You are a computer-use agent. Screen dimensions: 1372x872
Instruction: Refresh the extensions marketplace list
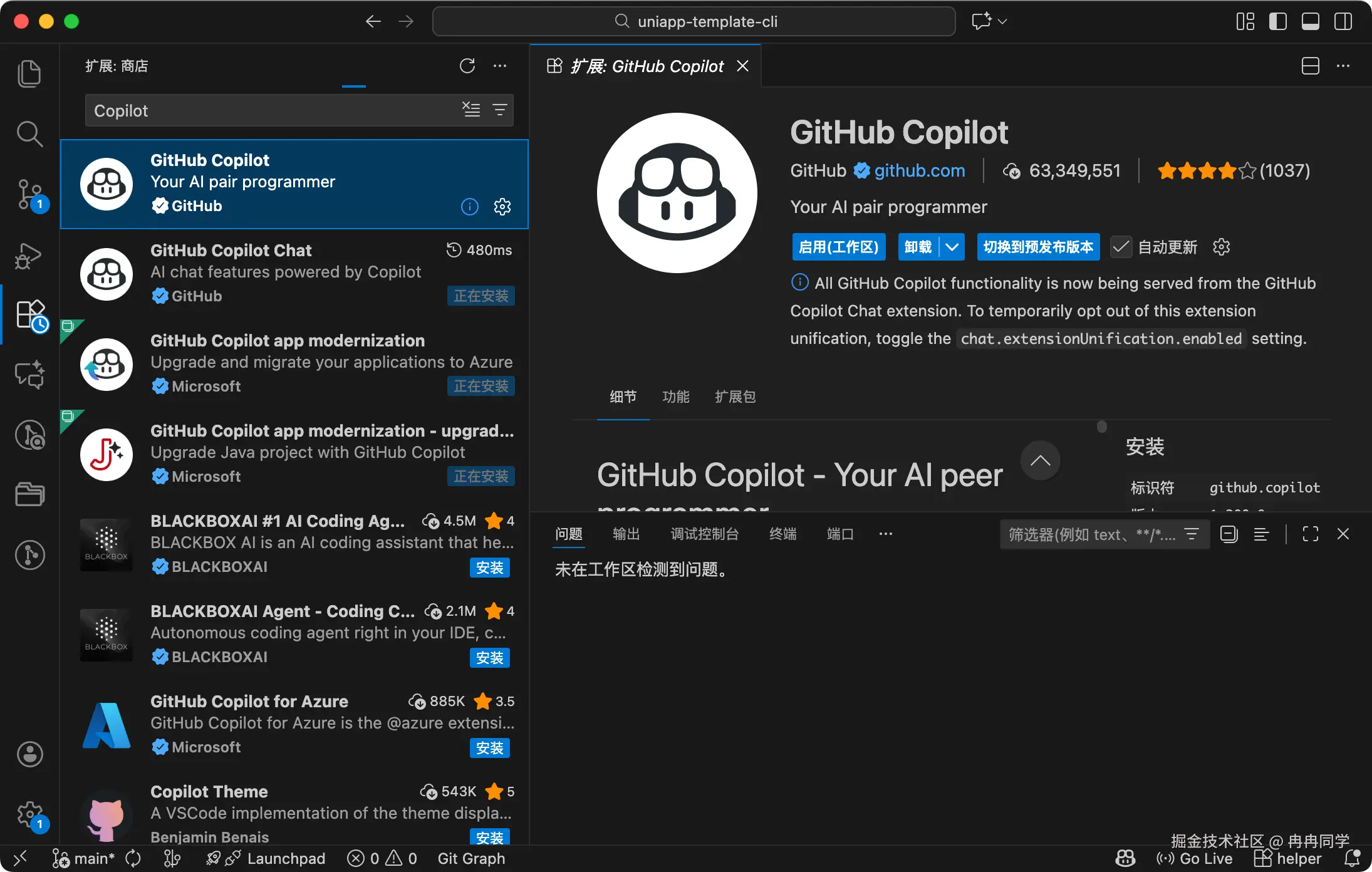467,66
